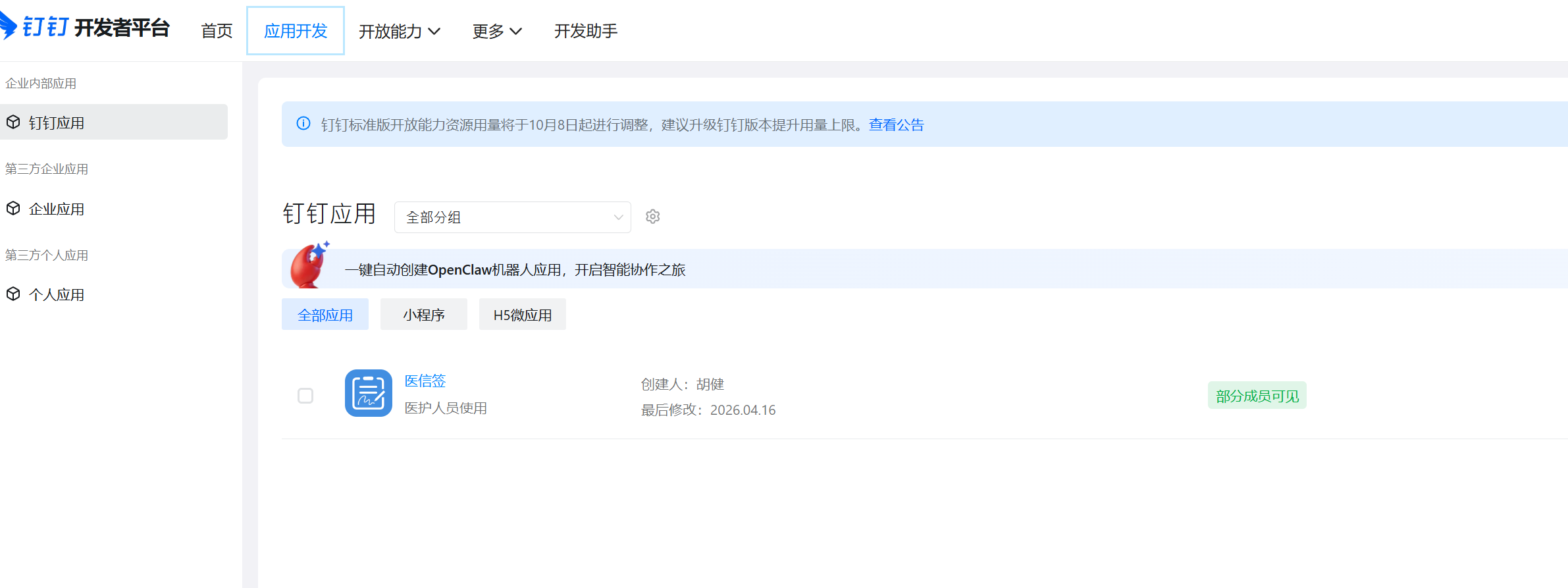This screenshot has height=588, width=1568.
Task: Expand the 更多 menu
Action: [x=497, y=31]
